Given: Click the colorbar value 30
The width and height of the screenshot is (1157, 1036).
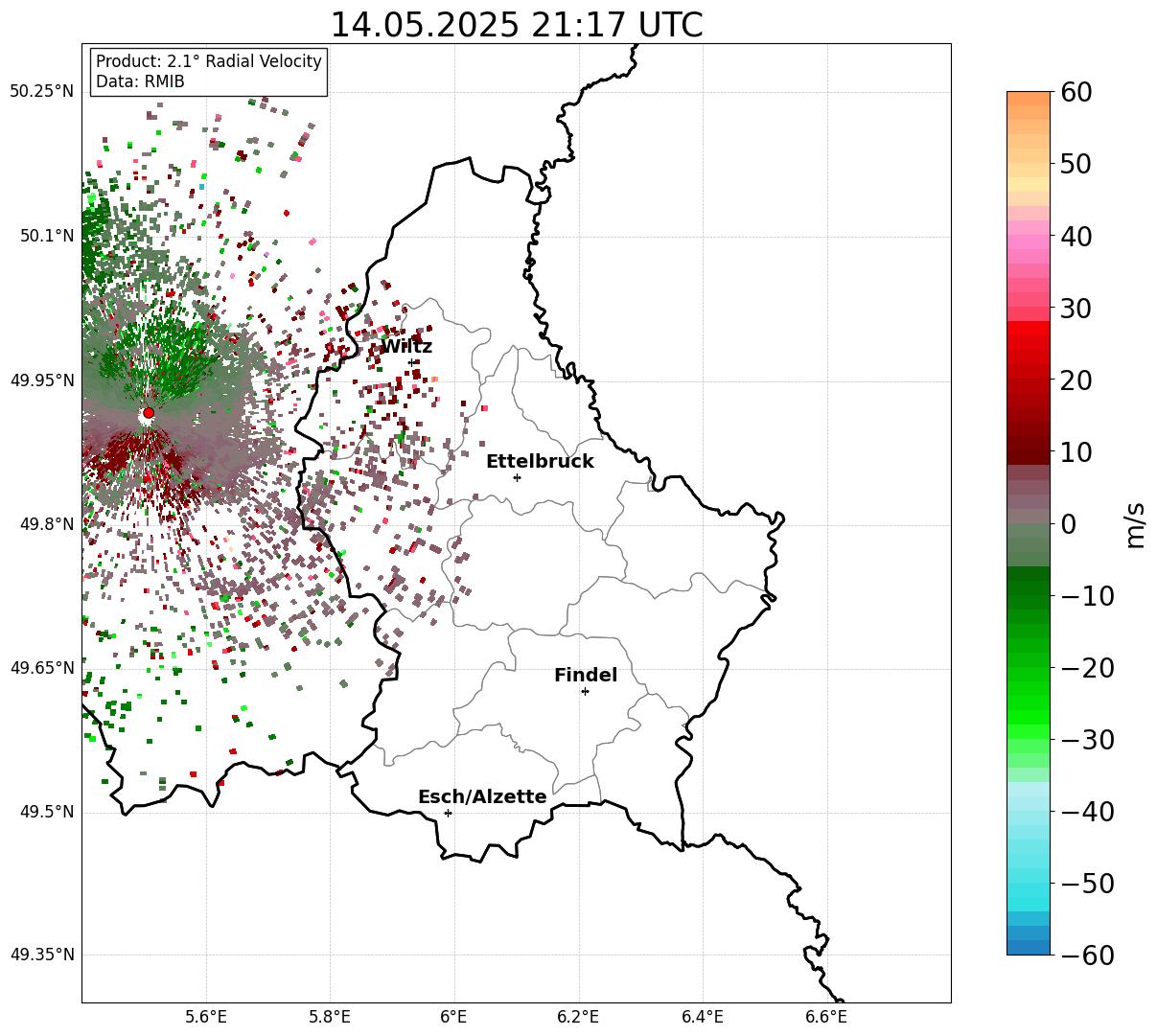Looking at the screenshot, I should point(1077,309).
